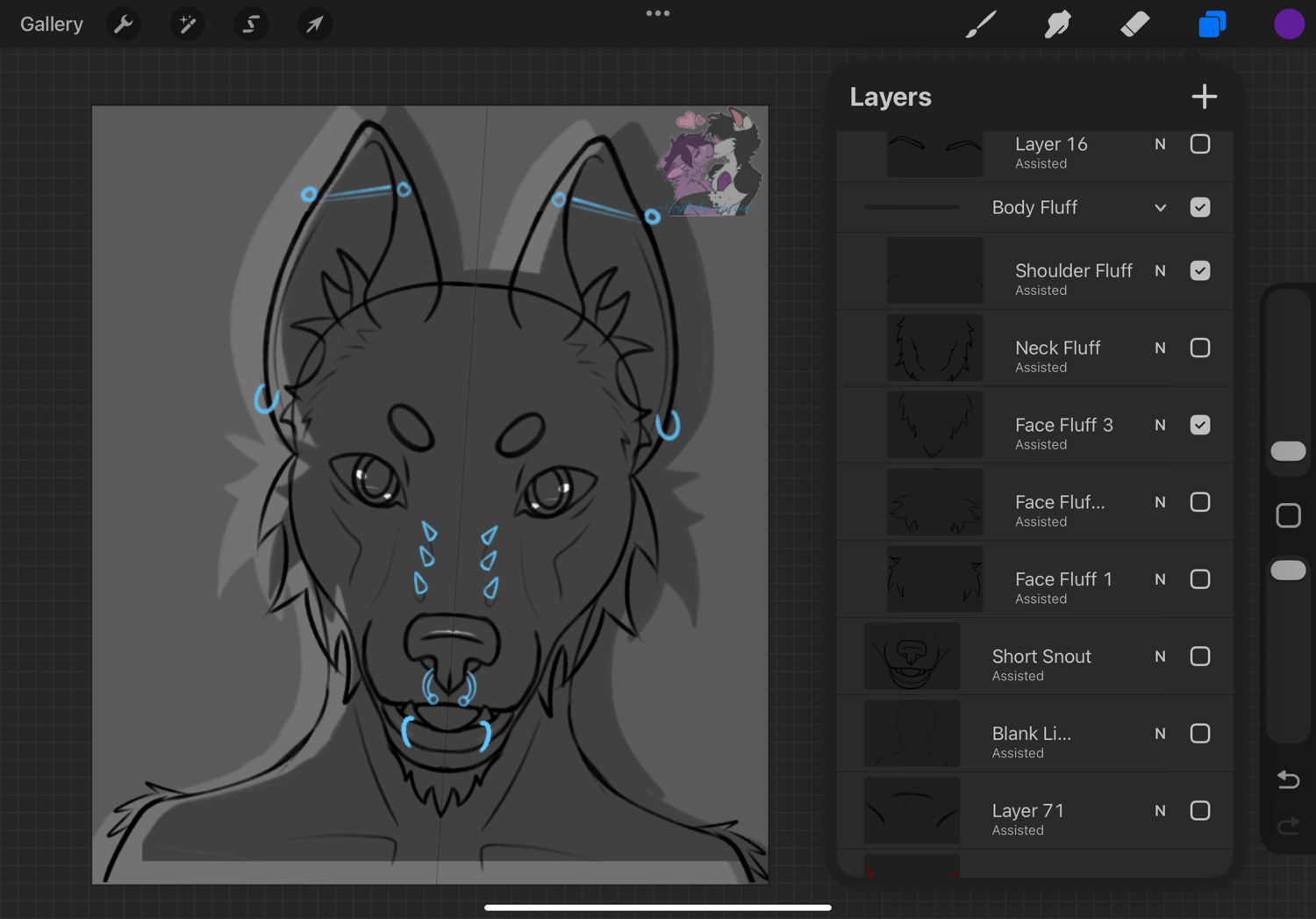Show the Short Snout layer
The height and width of the screenshot is (919, 1316).
(1200, 657)
